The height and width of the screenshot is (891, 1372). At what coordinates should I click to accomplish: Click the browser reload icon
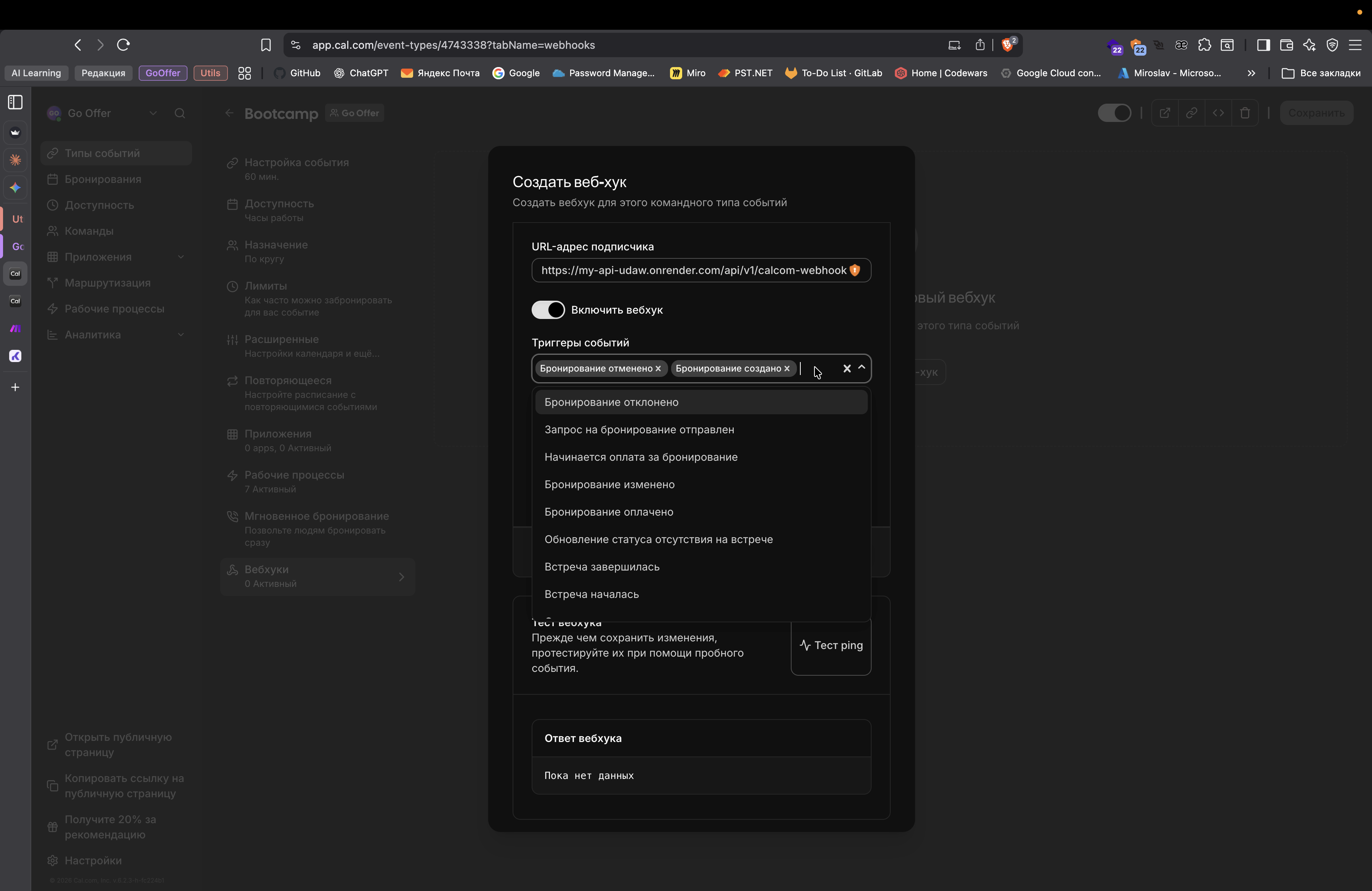point(123,45)
